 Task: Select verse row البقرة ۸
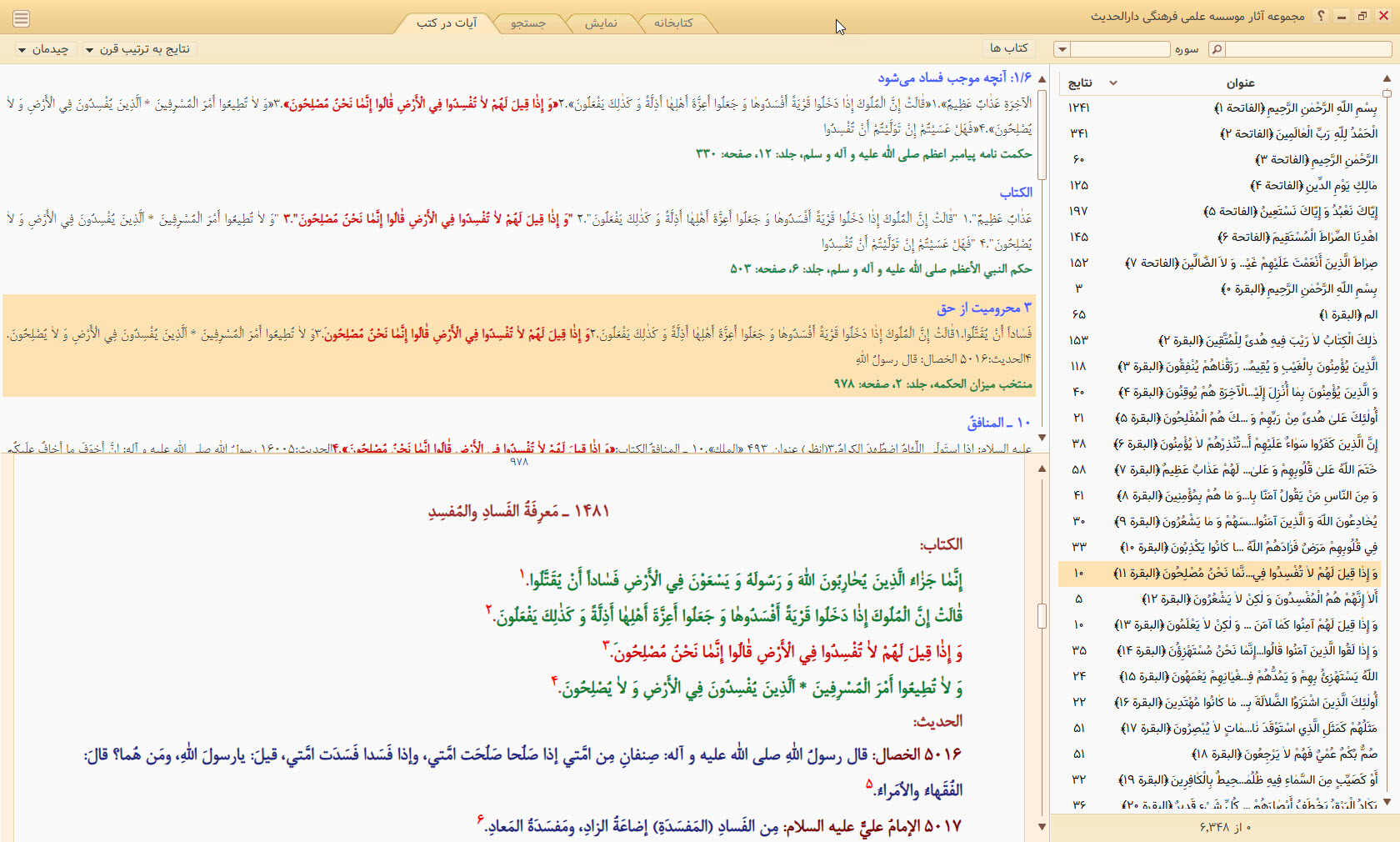tap(1220, 495)
